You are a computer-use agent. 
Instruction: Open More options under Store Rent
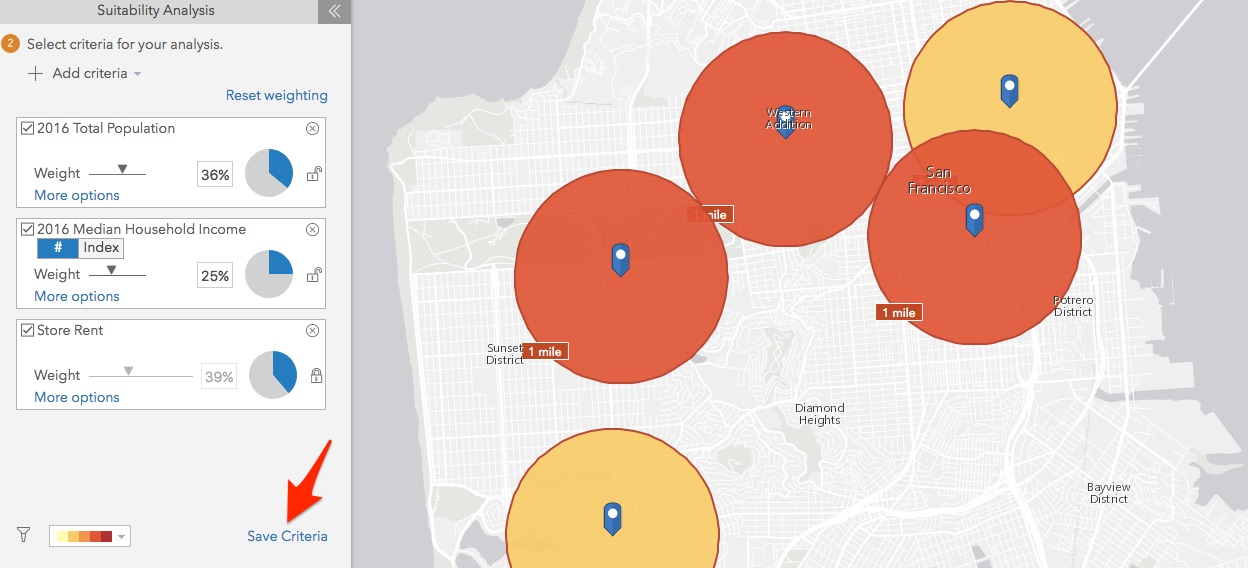pyautogui.click(x=77, y=398)
